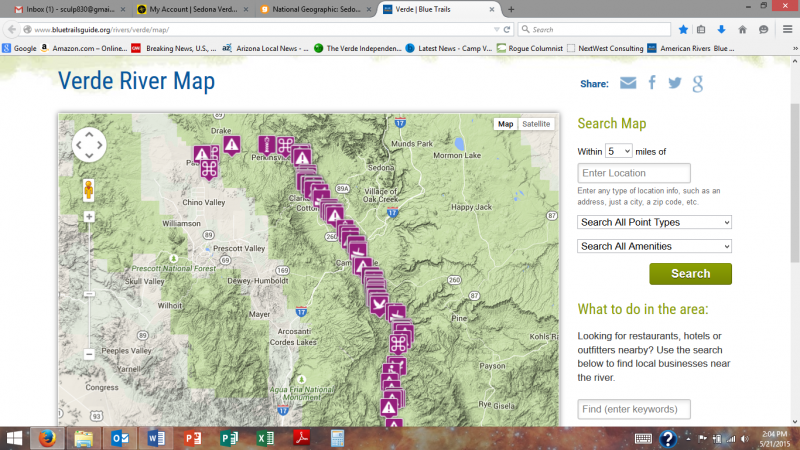Expand Search All Point Types dropdown
The width and height of the screenshot is (800, 450).
coord(654,222)
